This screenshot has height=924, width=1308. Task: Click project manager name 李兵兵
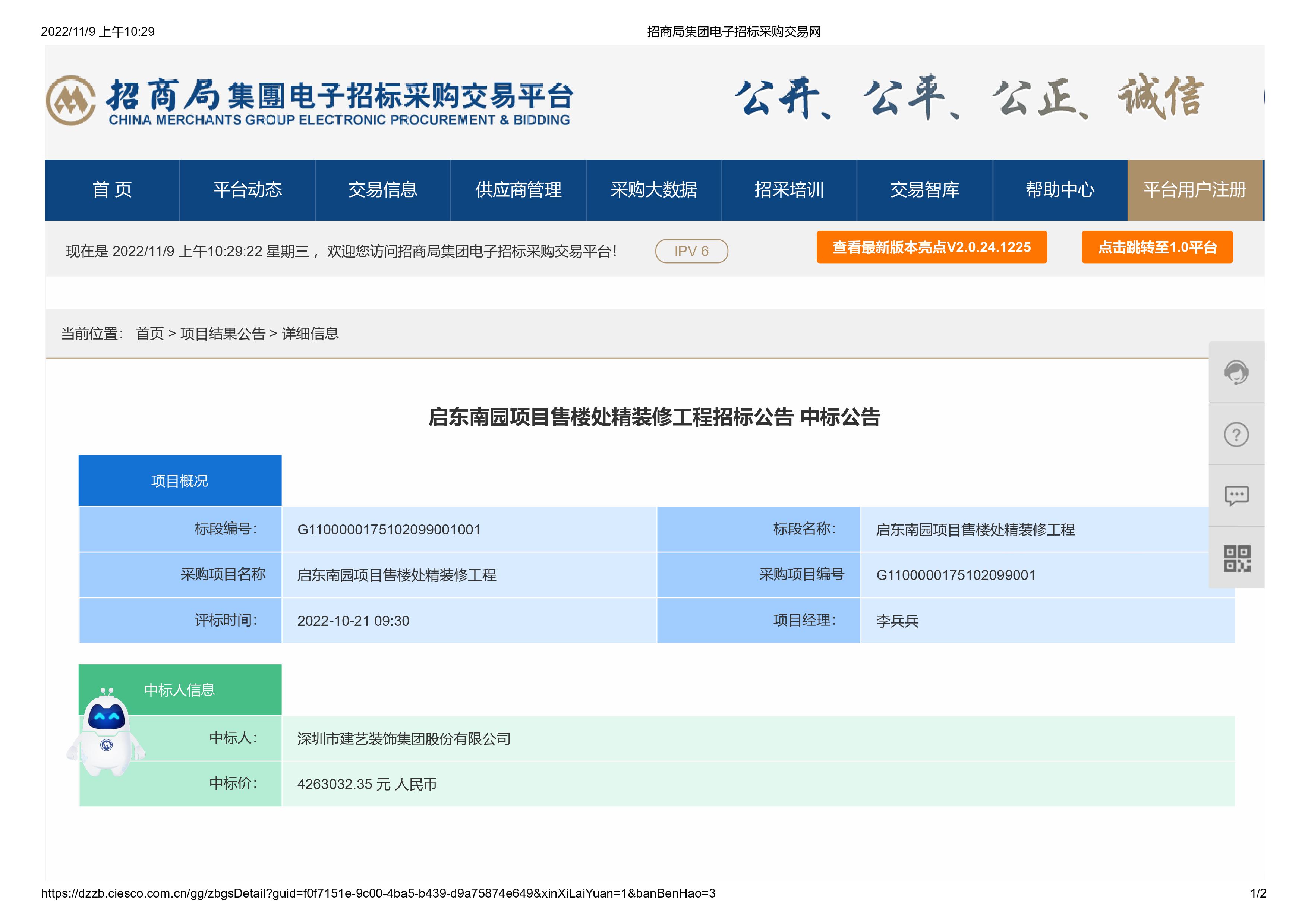pyautogui.click(x=897, y=621)
